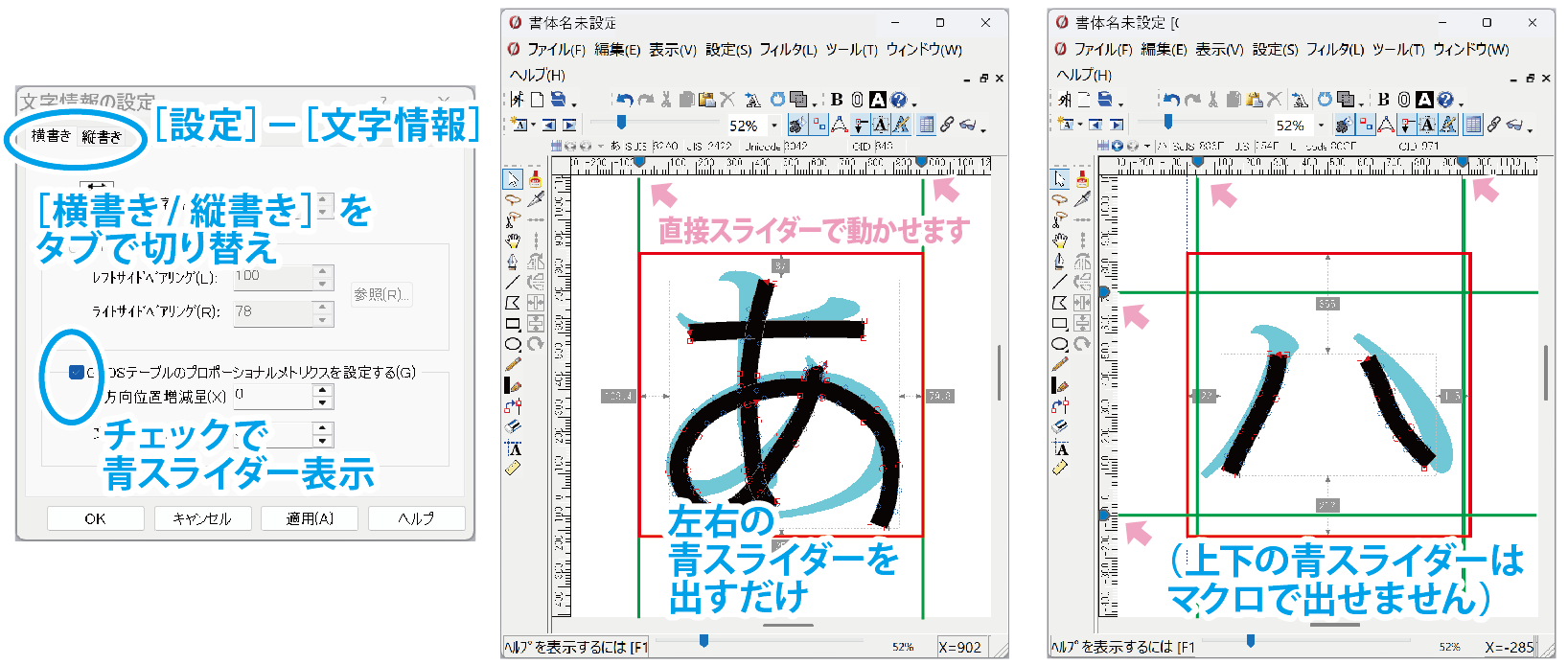The height and width of the screenshot is (665, 1568).
Task: Toggle the grid table view button in あ window
Action: (x=926, y=125)
